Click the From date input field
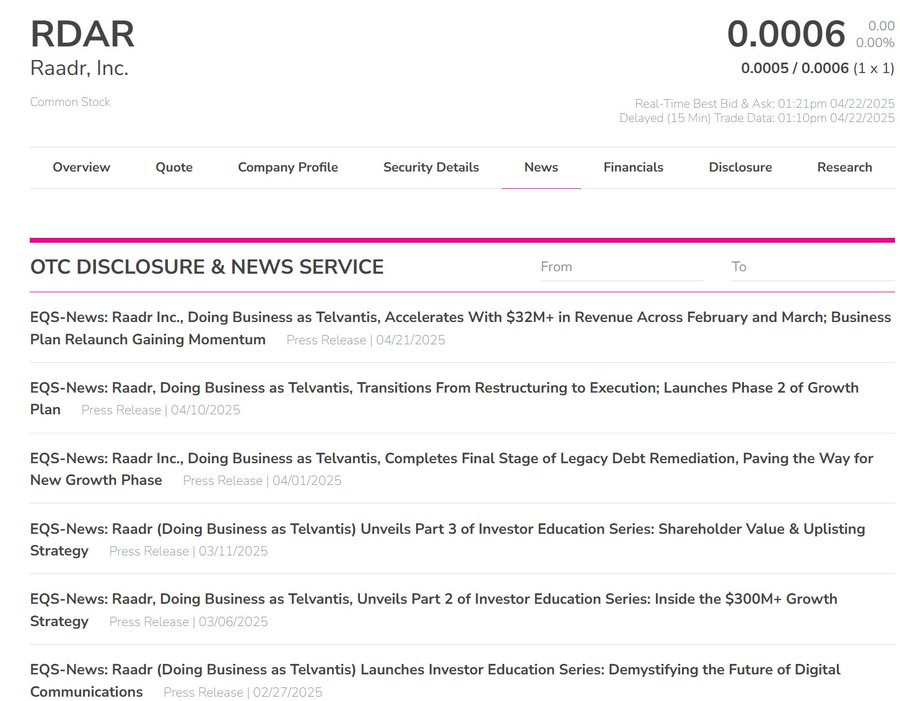 tap(622, 267)
